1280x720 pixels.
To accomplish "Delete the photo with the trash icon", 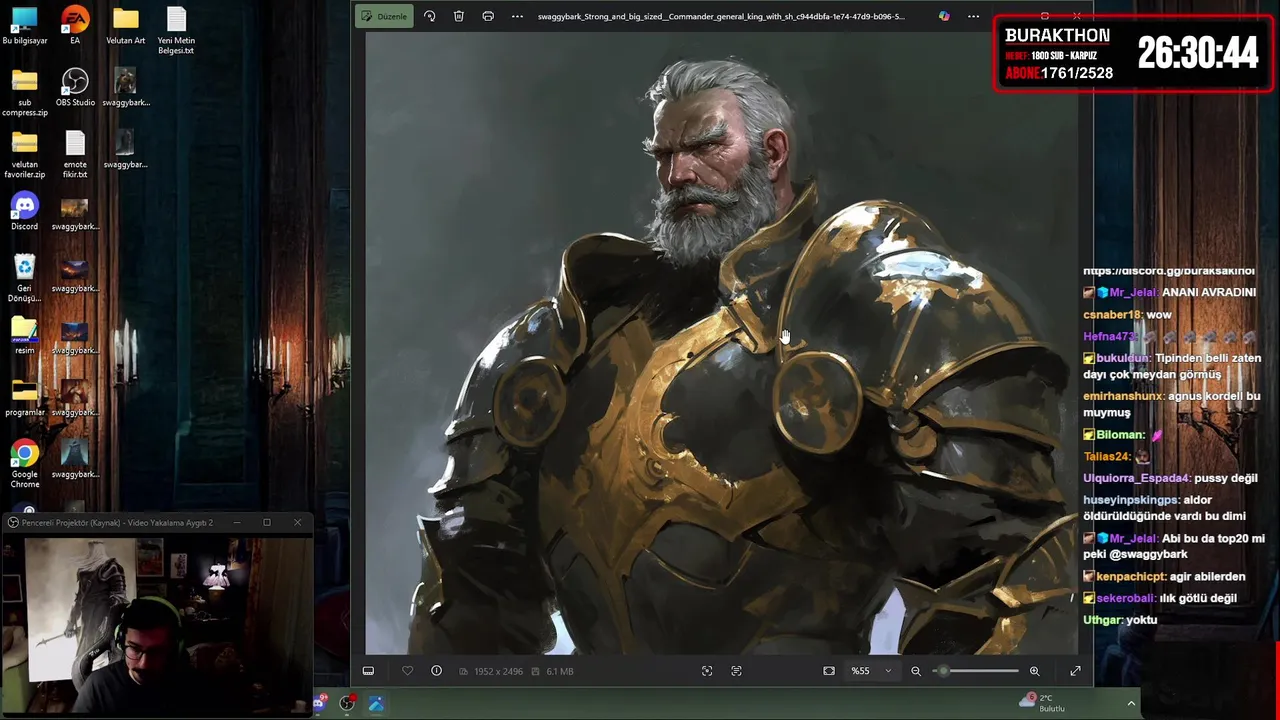I will click(458, 16).
